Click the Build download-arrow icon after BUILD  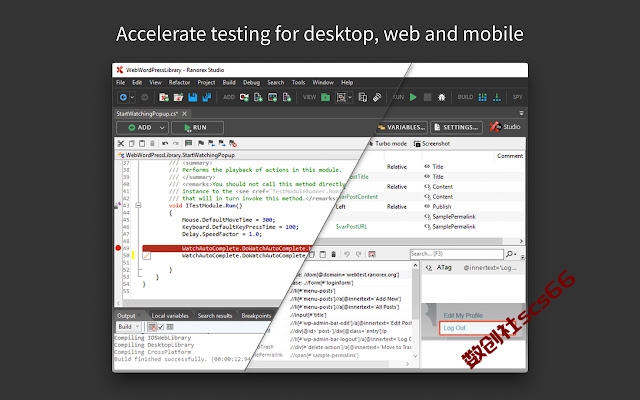pyautogui.click(x=497, y=97)
